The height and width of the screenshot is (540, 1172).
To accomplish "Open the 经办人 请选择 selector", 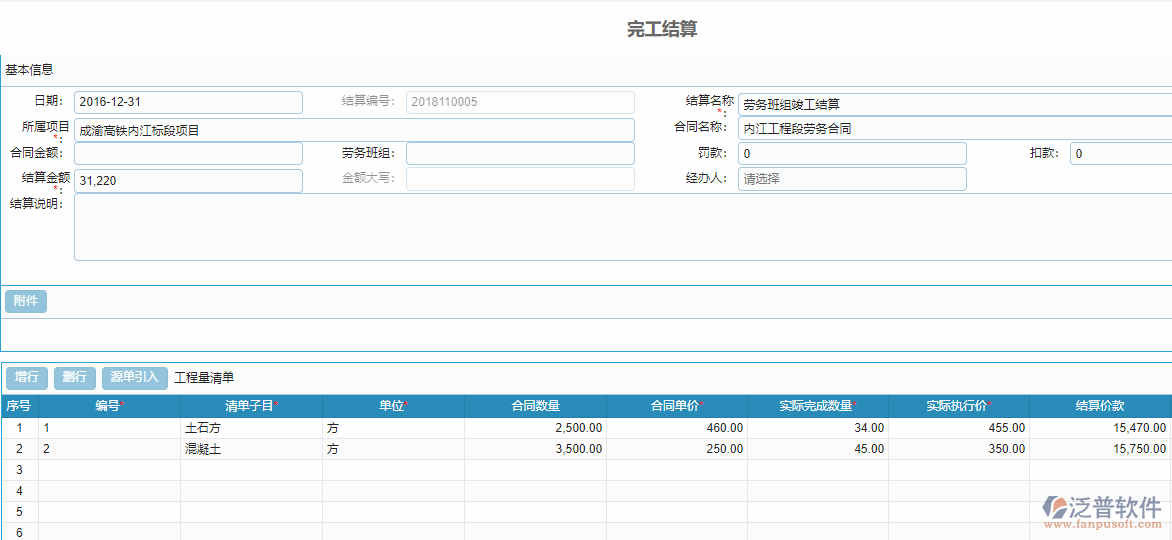I will click(851, 179).
